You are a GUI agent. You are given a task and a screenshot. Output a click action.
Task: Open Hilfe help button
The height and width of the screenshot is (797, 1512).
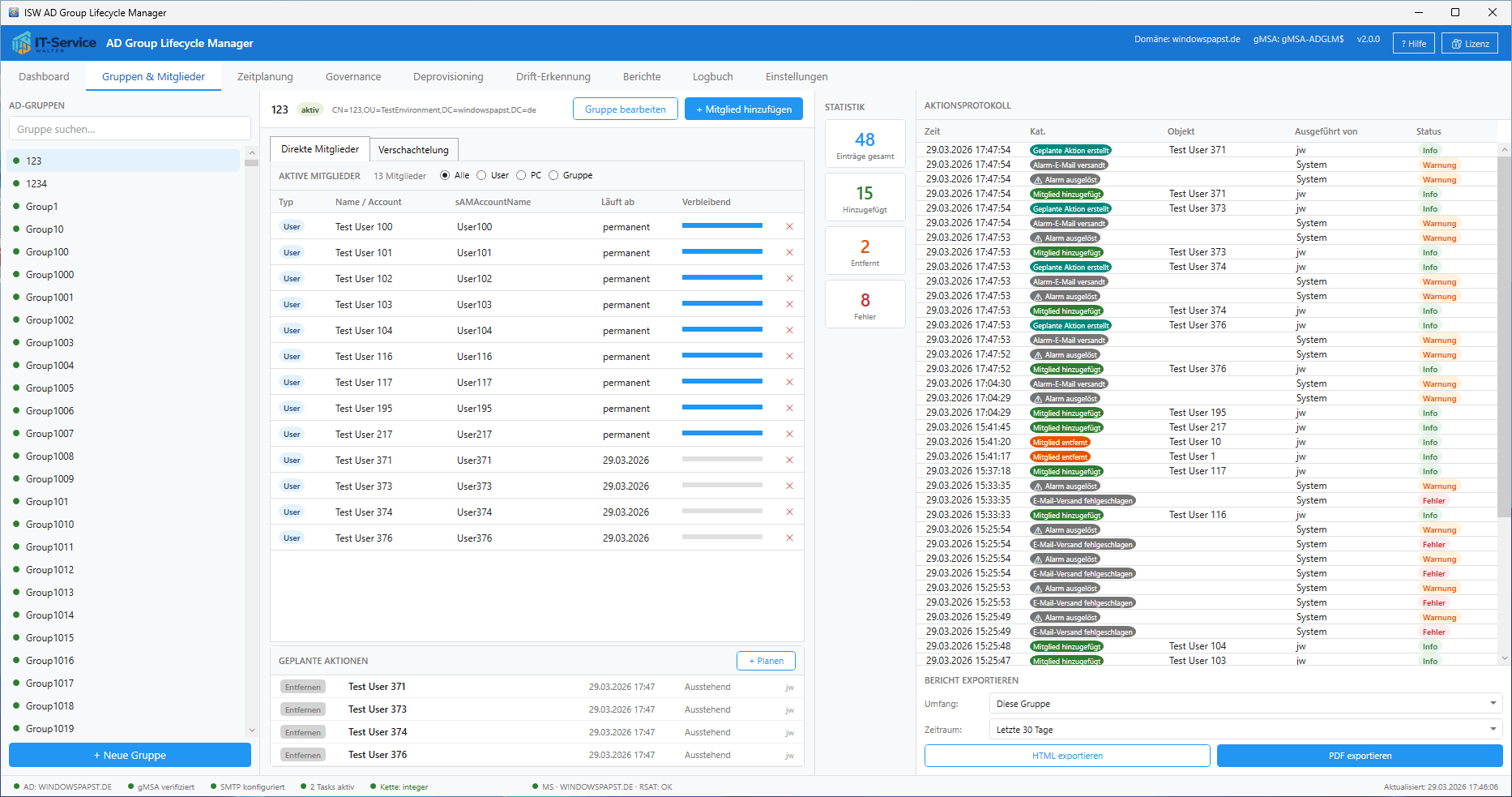tap(1413, 44)
